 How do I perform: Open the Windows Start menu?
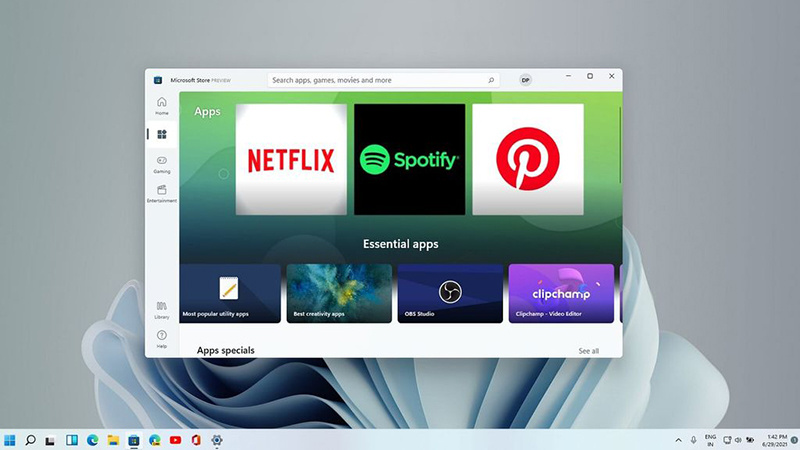10,440
